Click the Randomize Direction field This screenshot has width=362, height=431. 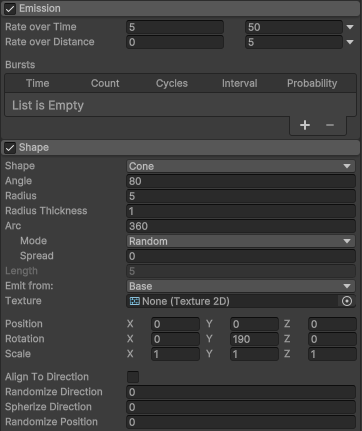click(241, 392)
